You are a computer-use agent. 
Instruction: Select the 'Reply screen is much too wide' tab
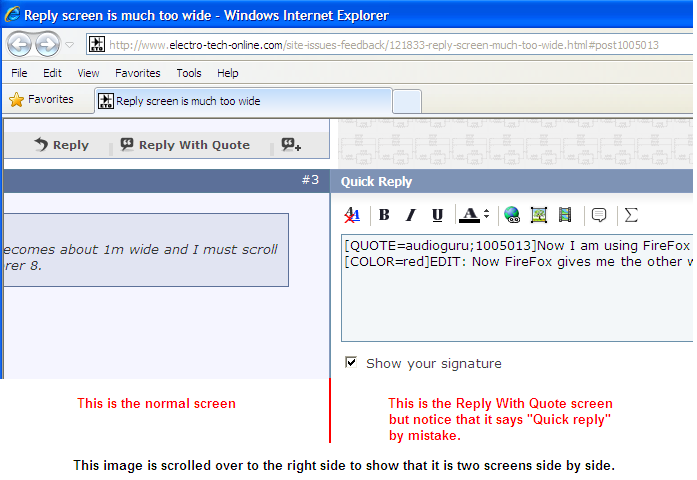[244, 101]
